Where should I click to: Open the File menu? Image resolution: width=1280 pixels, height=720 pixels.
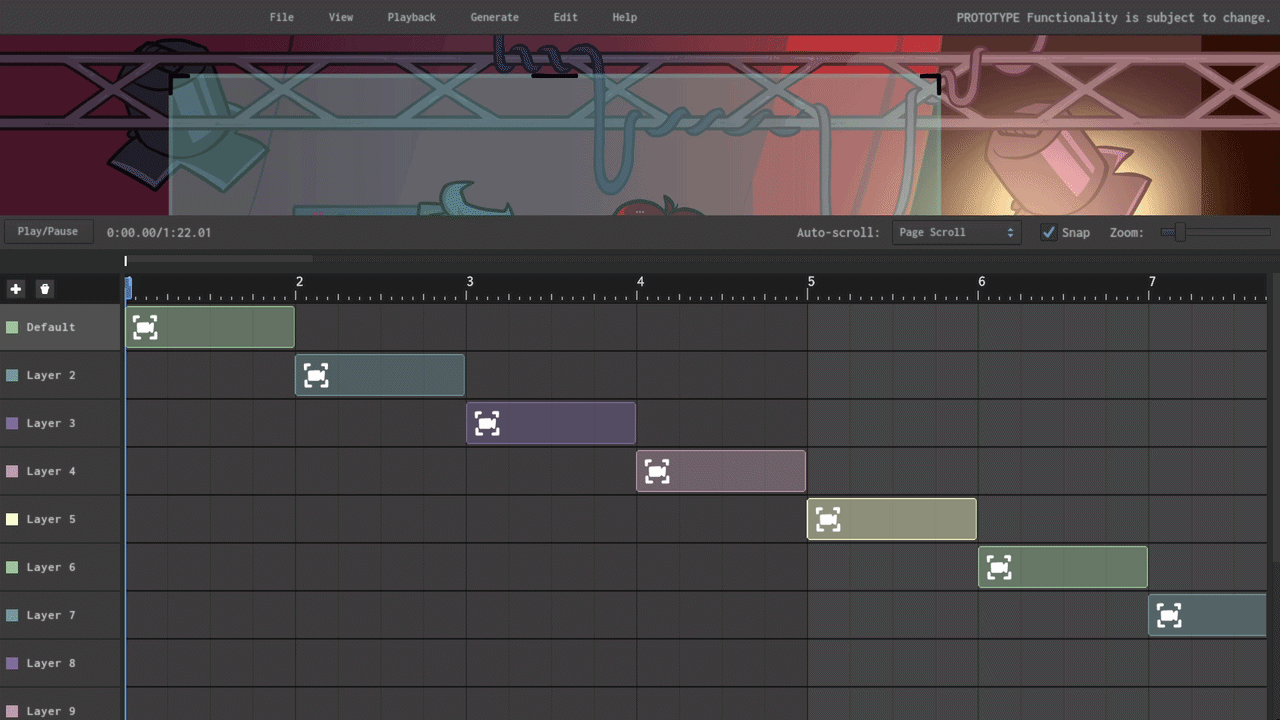[282, 17]
